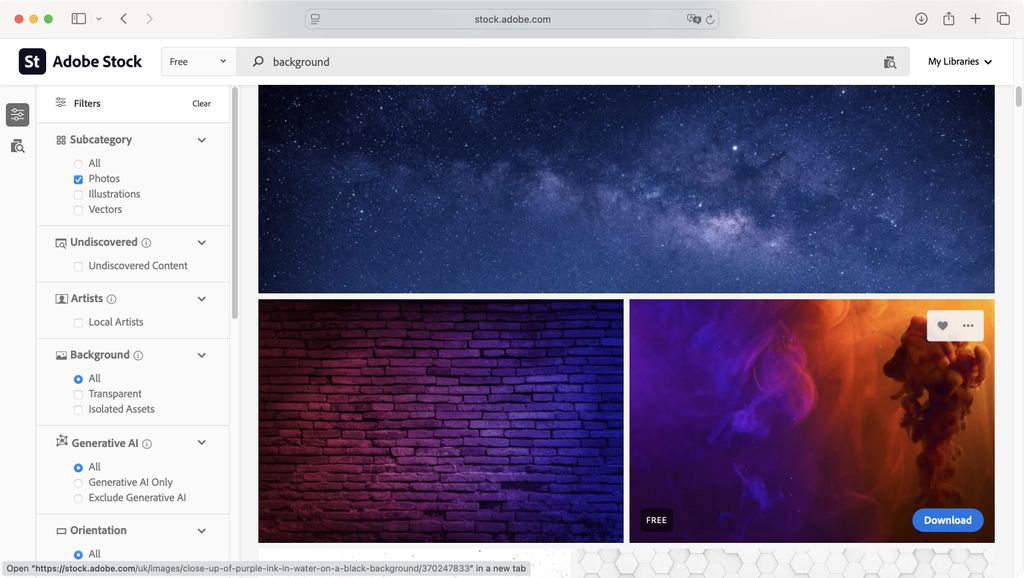Open the Free content type dropdown
The width and height of the screenshot is (1024, 578).
point(197,61)
